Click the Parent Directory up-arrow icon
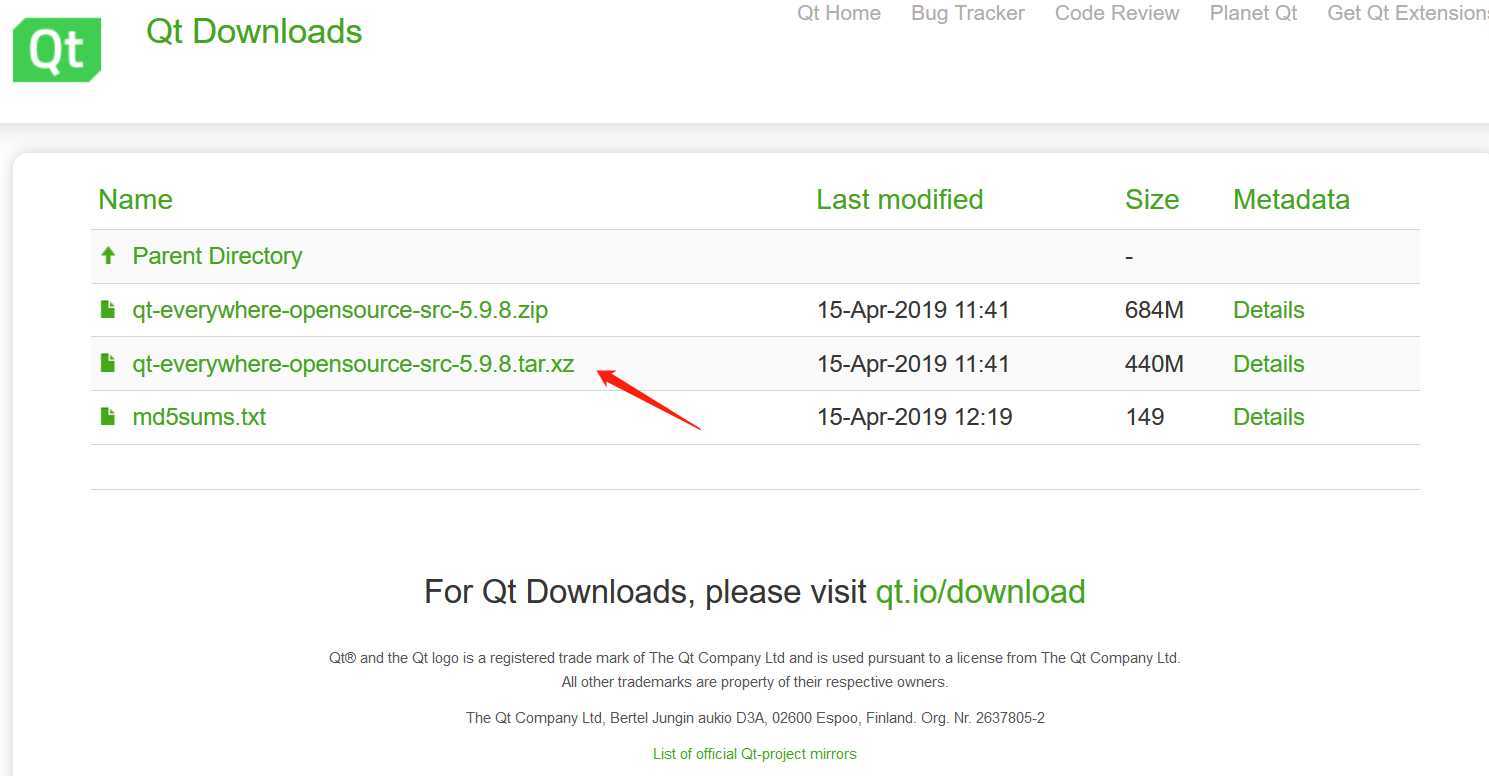 [x=108, y=256]
